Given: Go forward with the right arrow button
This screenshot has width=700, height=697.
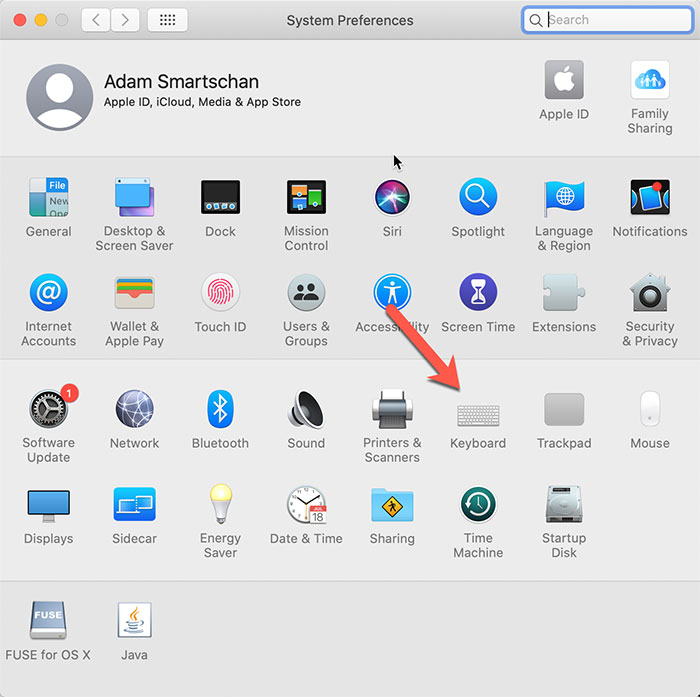Looking at the screenshot, I should click(x=125, y=20).
